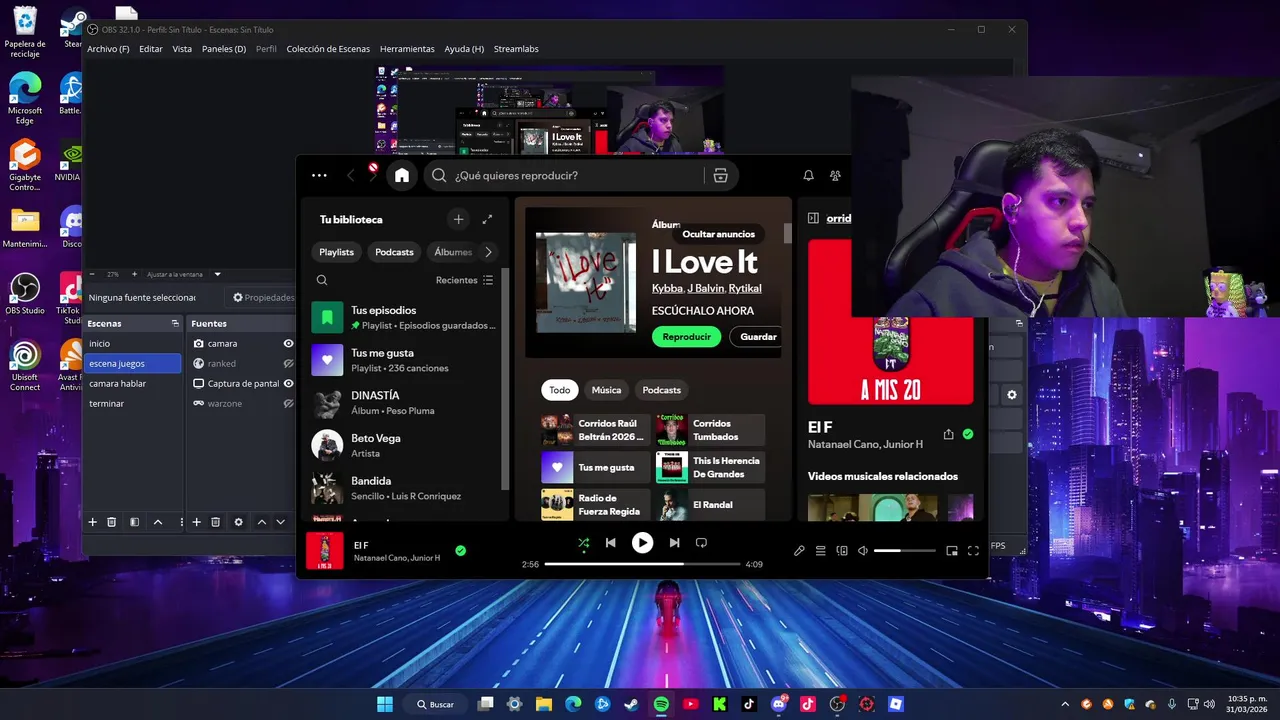Viewport: 1280px width, 720px height.
Task: Click the Reproducir button
Action: (686, 337)
